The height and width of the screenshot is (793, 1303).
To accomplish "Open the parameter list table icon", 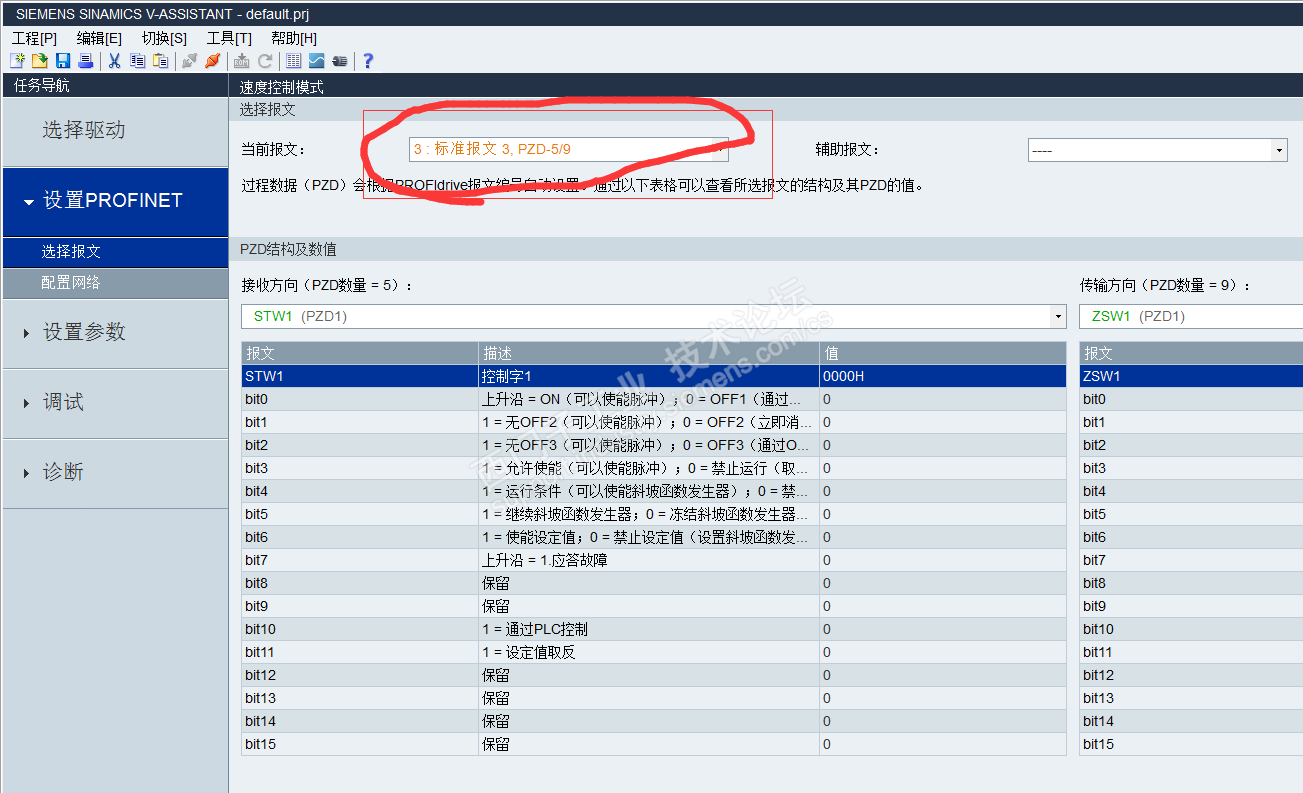I will coord(294,61).
